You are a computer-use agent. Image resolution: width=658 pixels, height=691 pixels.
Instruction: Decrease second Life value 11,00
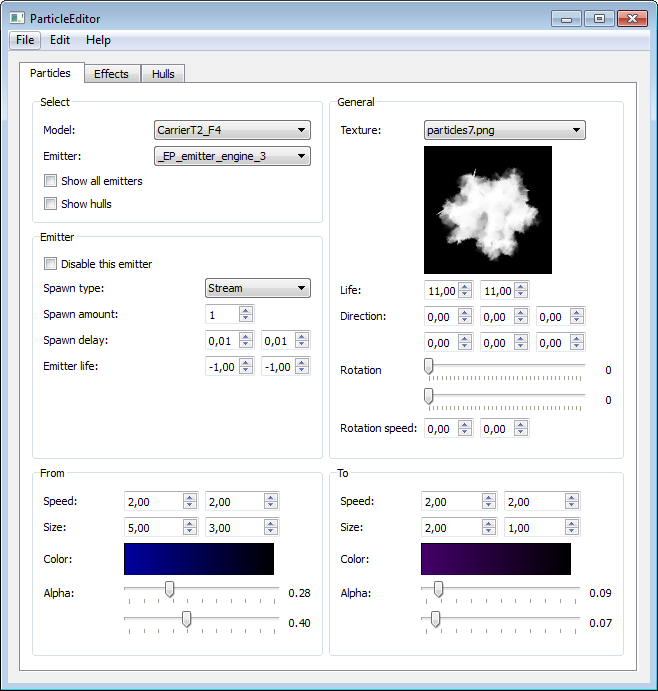tap(521, 294)
